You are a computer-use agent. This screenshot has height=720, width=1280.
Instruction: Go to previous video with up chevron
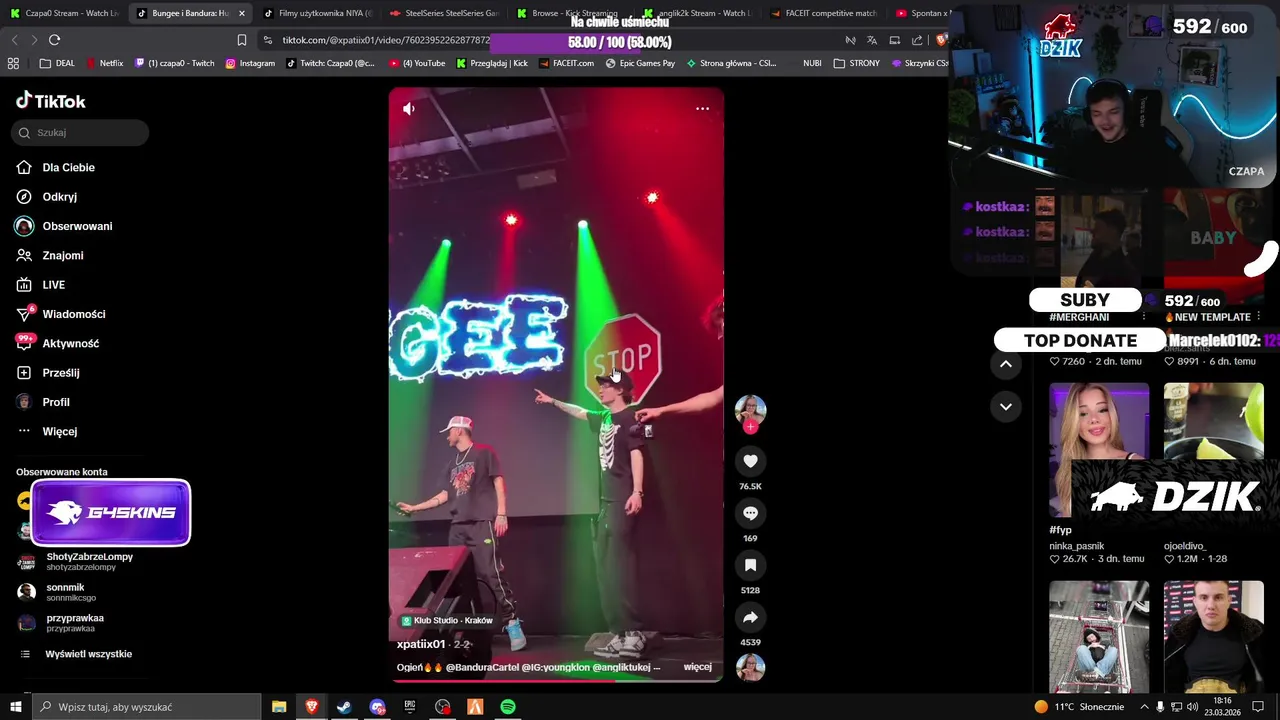pyautogui.click(x=1006, y=364)
